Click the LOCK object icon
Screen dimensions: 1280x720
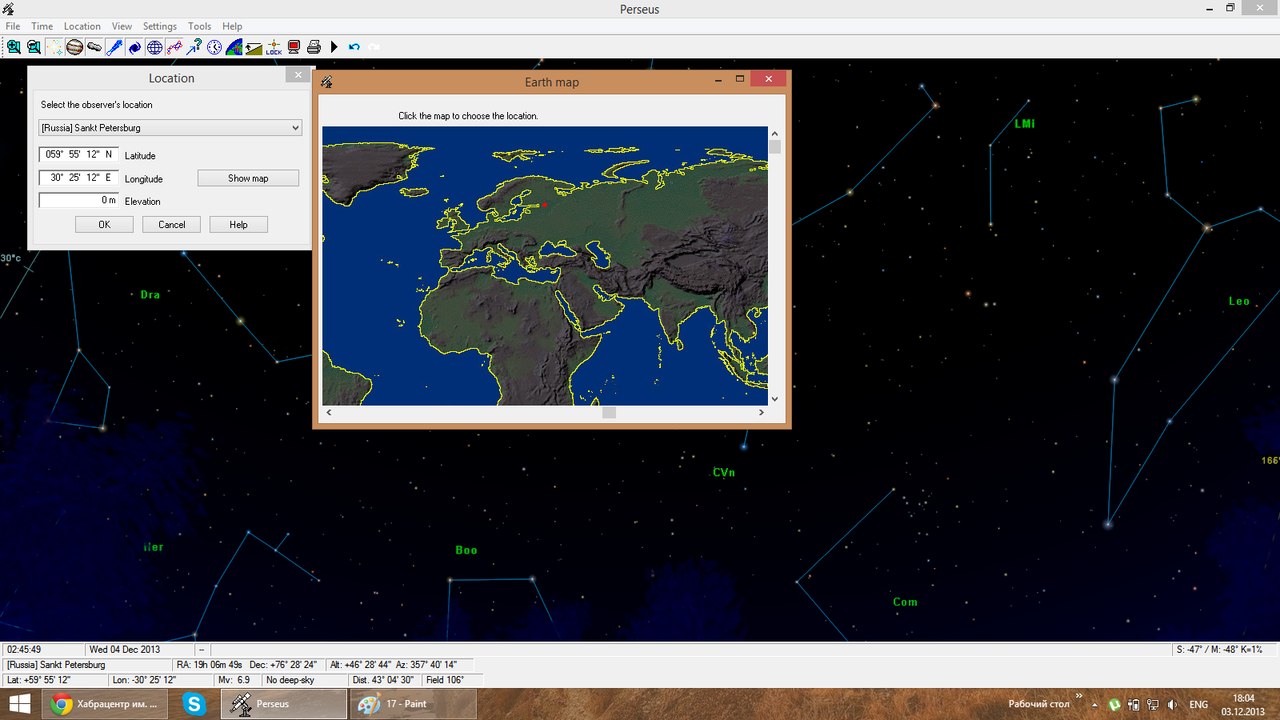click(274, 47)
